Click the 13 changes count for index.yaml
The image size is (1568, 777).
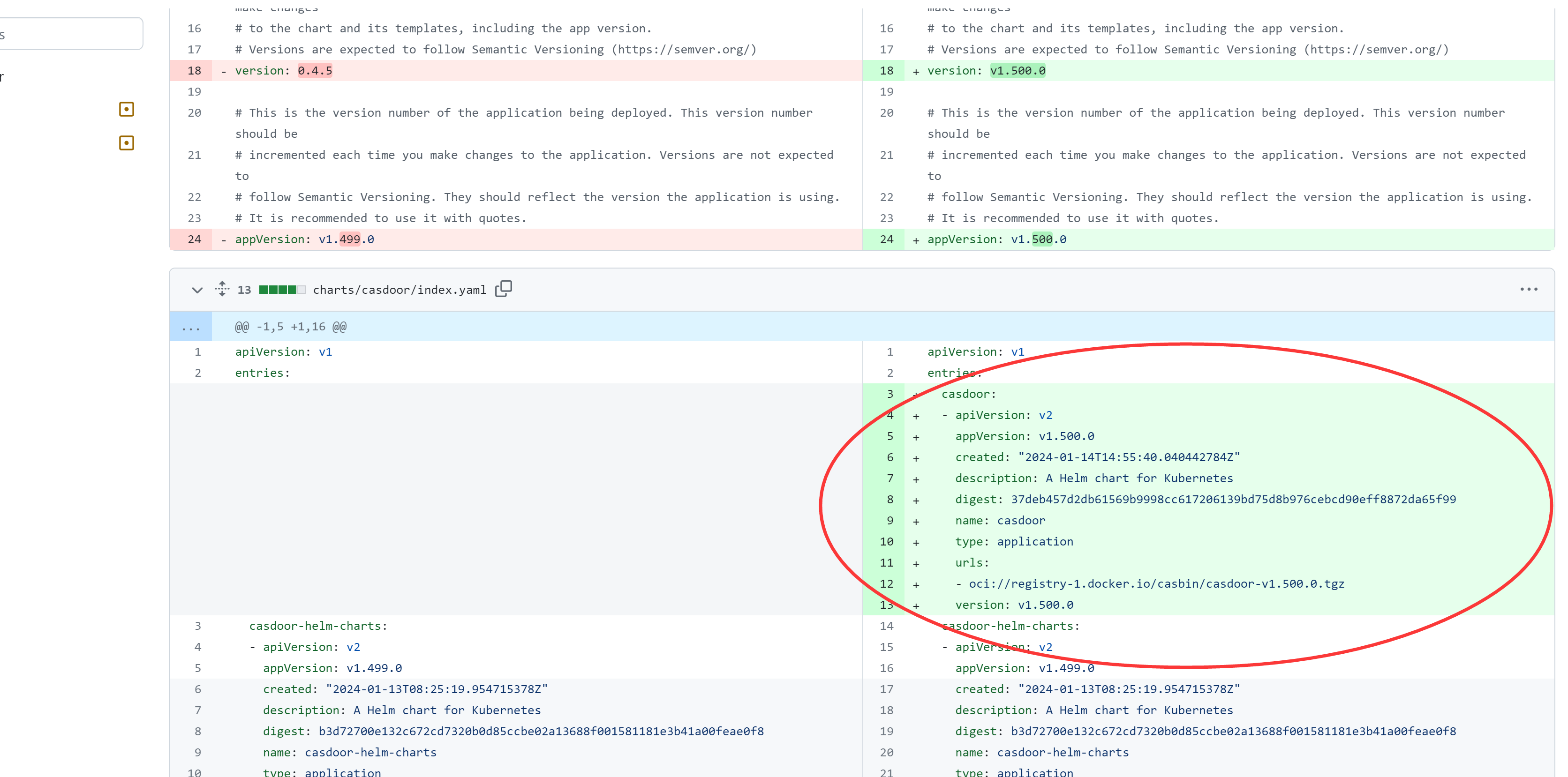pyautogui.click(x=244, y=290)
